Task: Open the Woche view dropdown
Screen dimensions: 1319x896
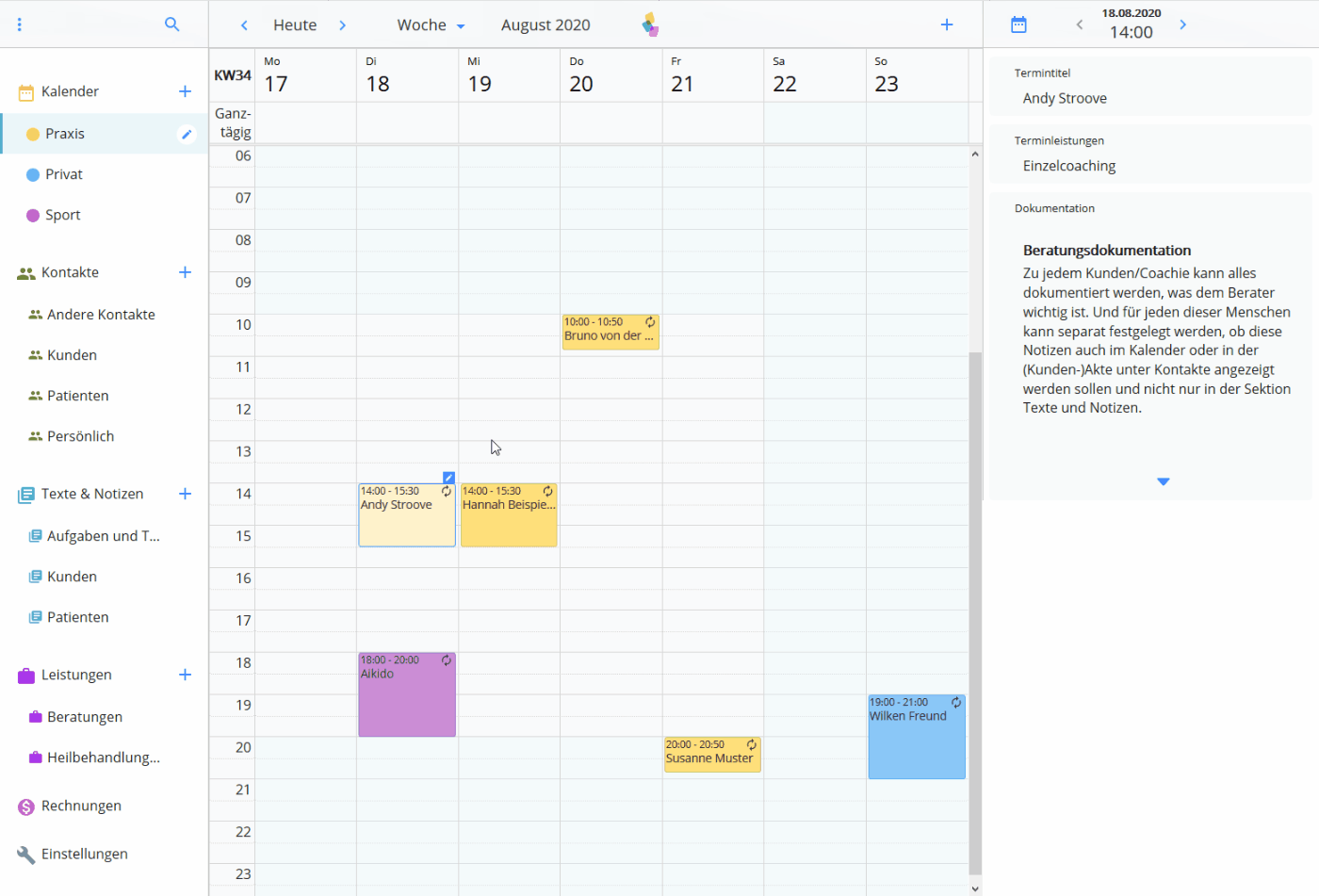Action: click(430, 24)
